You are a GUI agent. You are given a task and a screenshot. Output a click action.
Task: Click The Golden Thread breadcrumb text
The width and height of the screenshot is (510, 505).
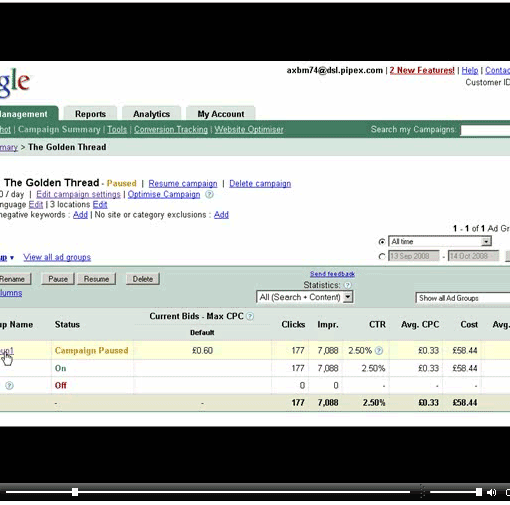[x=67, y=147]
